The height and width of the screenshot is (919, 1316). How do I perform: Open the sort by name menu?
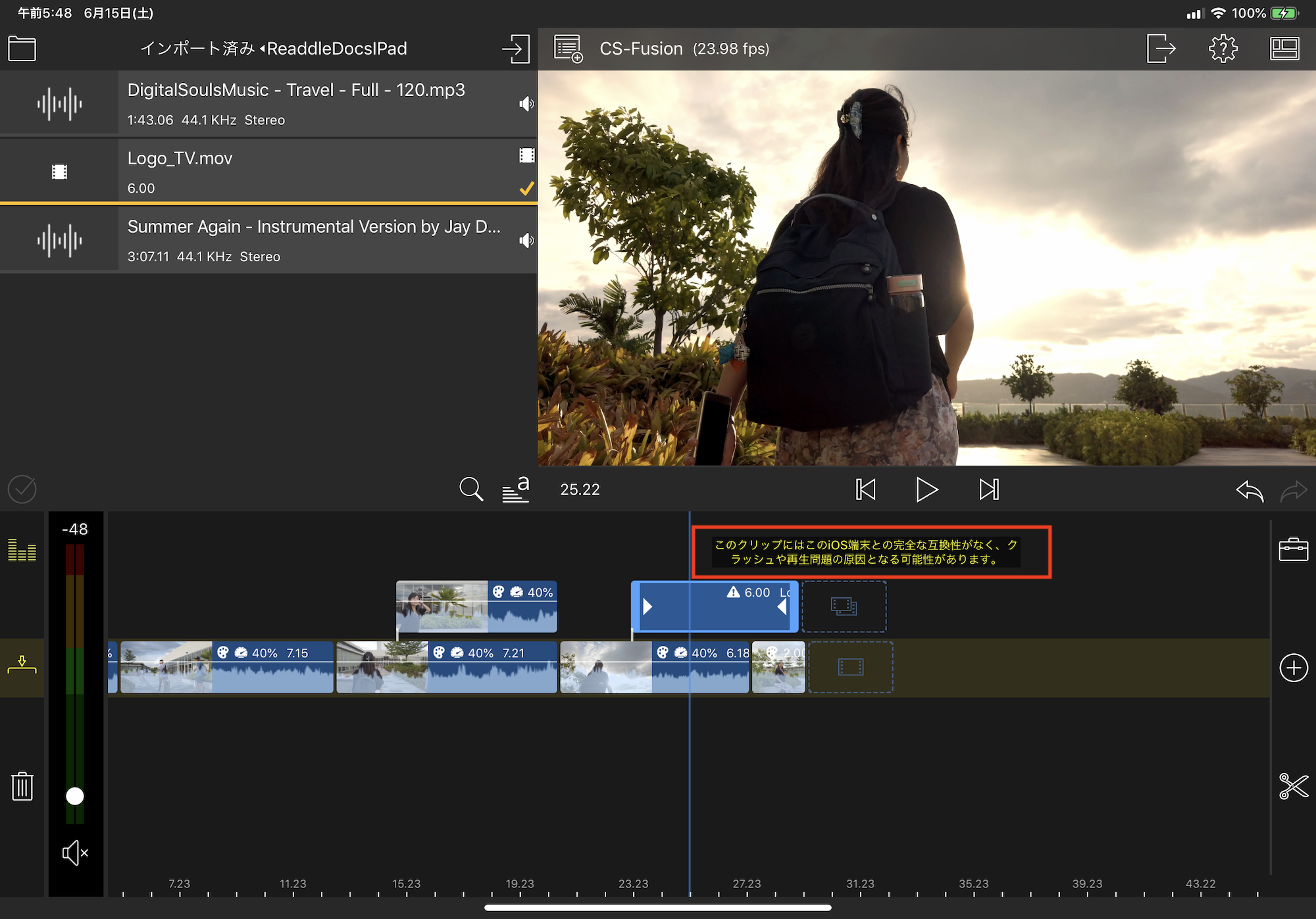tap(516, 489)
